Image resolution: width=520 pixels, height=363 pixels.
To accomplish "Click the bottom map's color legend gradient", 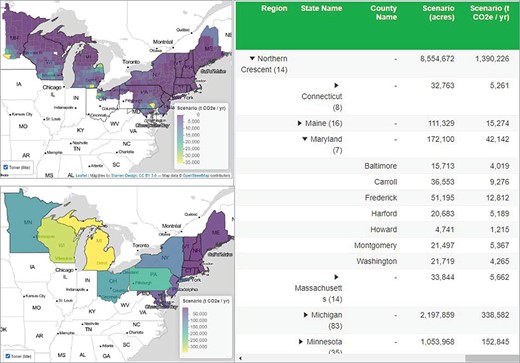I will coord(185,330).
